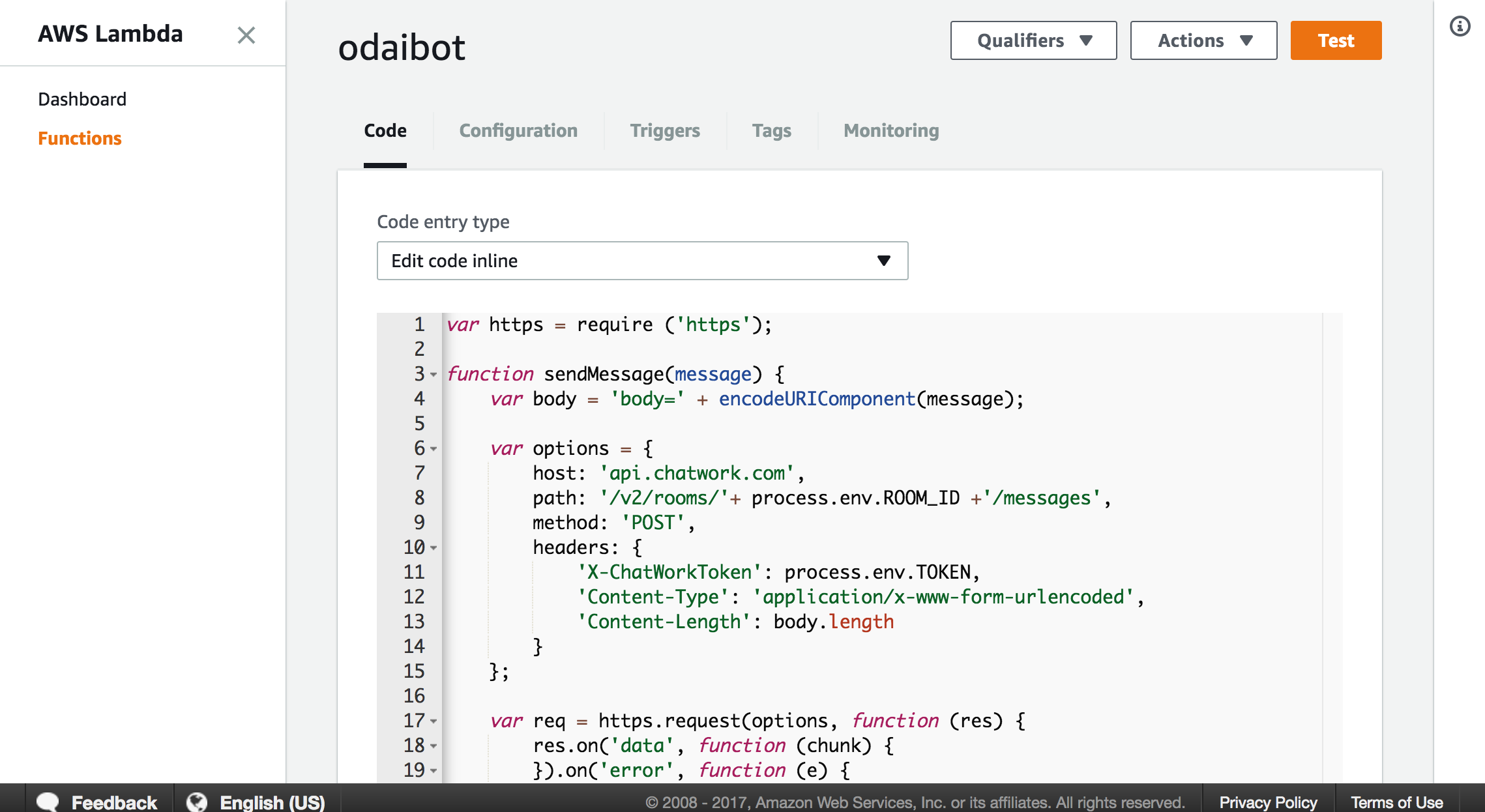The width and height of the screenshot is (1485, 812).
Task: Click 'POST' method string in line 9
Action: coord(653,523)
